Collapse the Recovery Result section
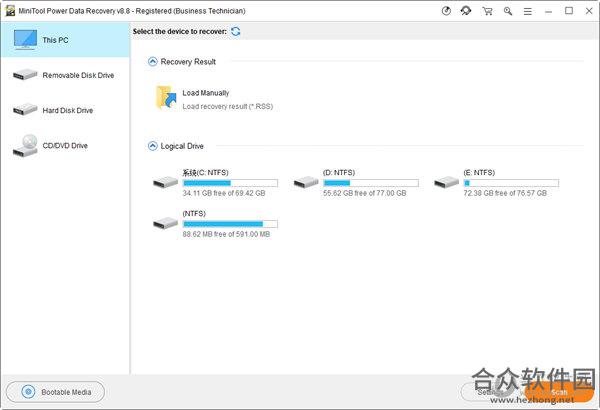Image resolution: width=600 pixels, height=410 pixels. coord(153,61)
